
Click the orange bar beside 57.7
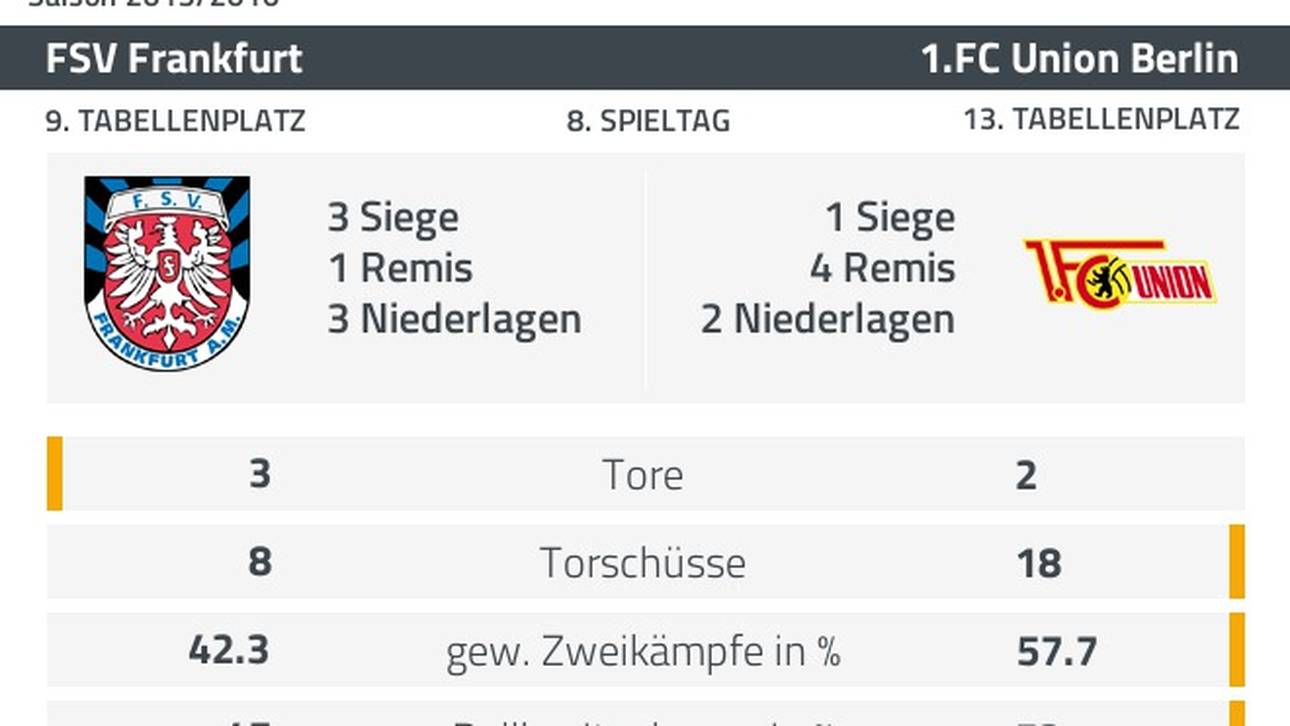click(x=1237, y=650)
